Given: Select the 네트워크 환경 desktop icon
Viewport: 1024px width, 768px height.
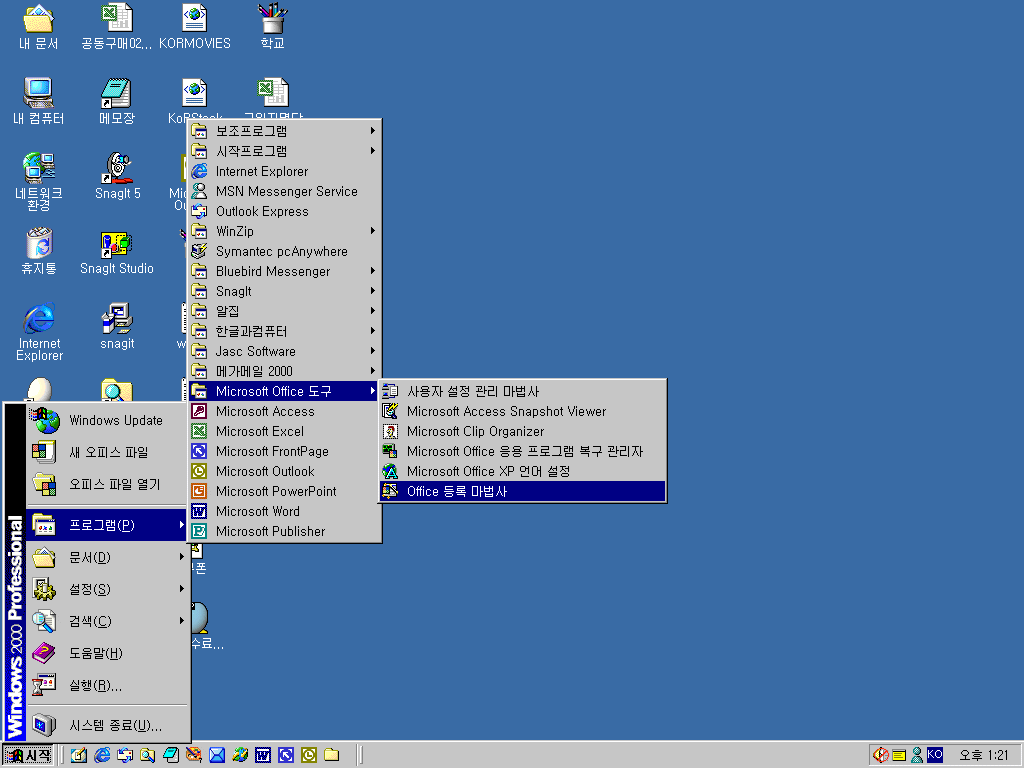Looking at the screenshot, I should (39, 182).
